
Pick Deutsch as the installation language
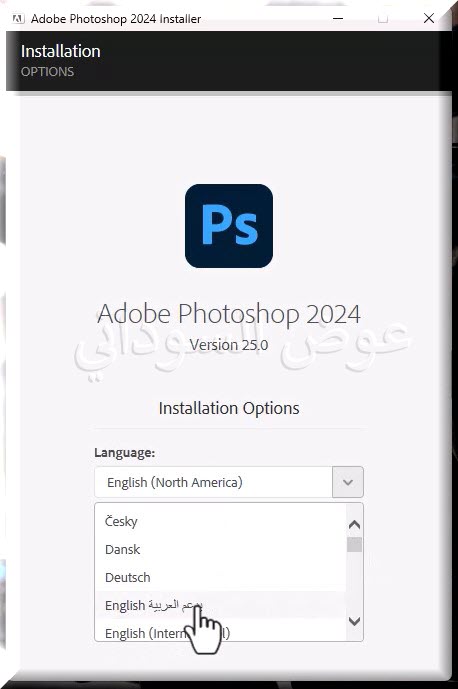[221, 577]
